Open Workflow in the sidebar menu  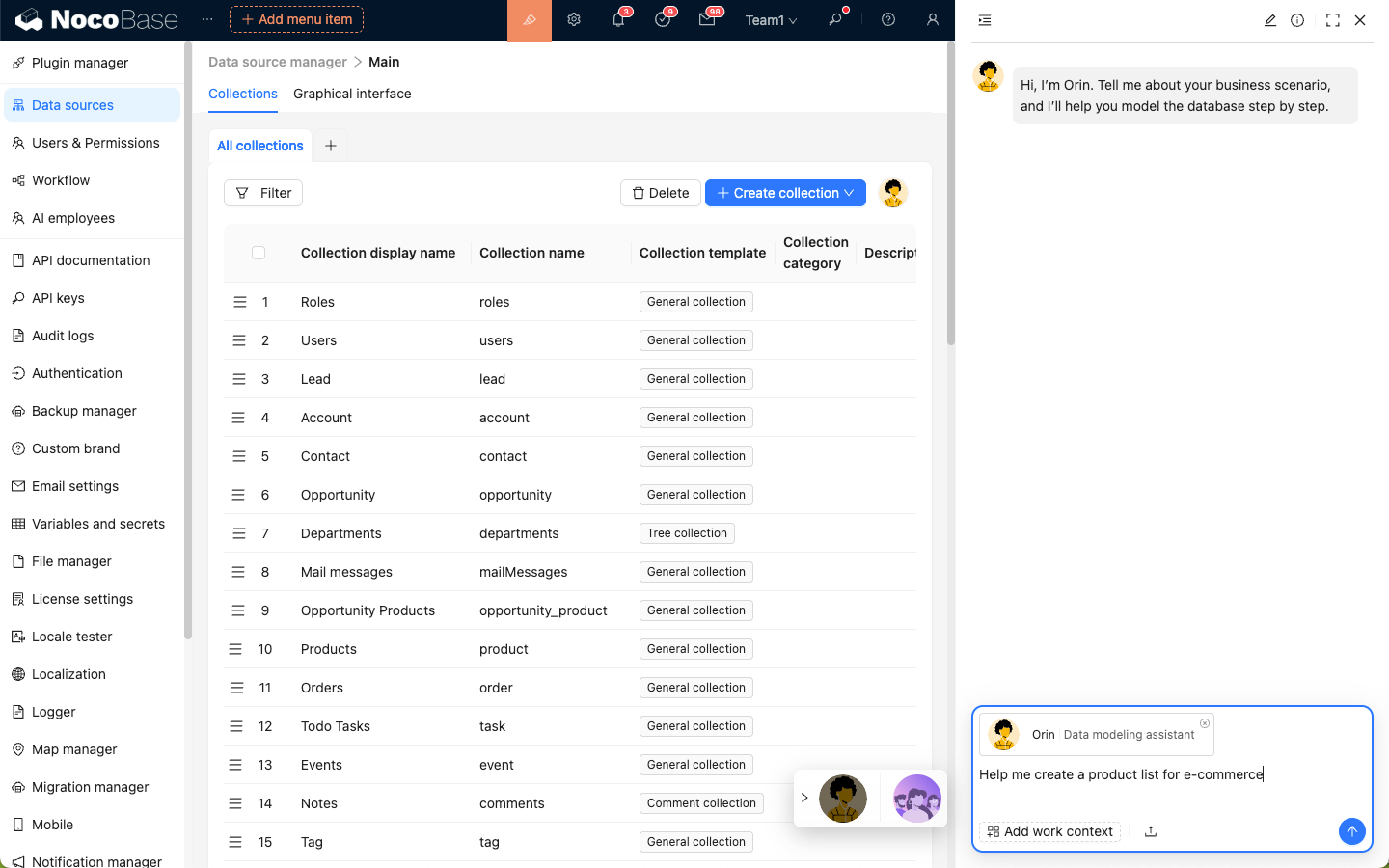click(x=61, y=180)
